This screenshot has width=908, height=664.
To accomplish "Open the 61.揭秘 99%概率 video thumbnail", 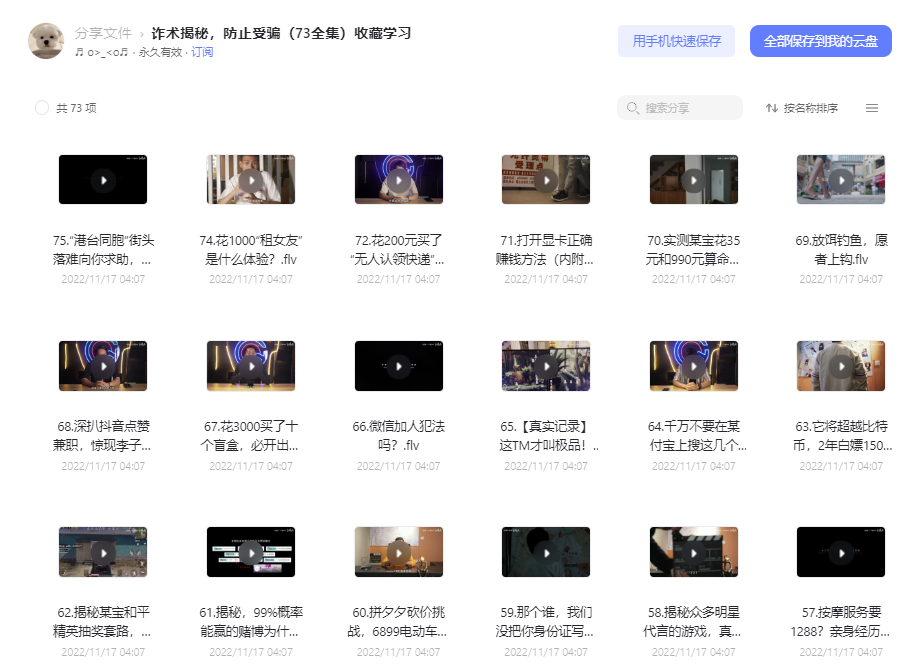I will pos(251,552).
